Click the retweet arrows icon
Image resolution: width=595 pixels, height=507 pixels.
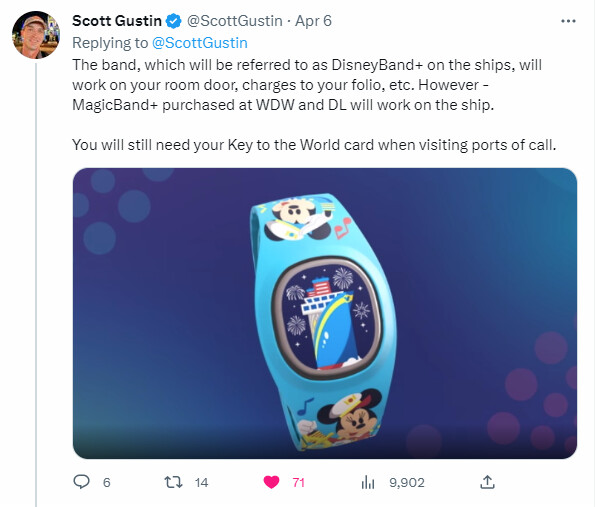pyautogui.click(x=173, y=482)
